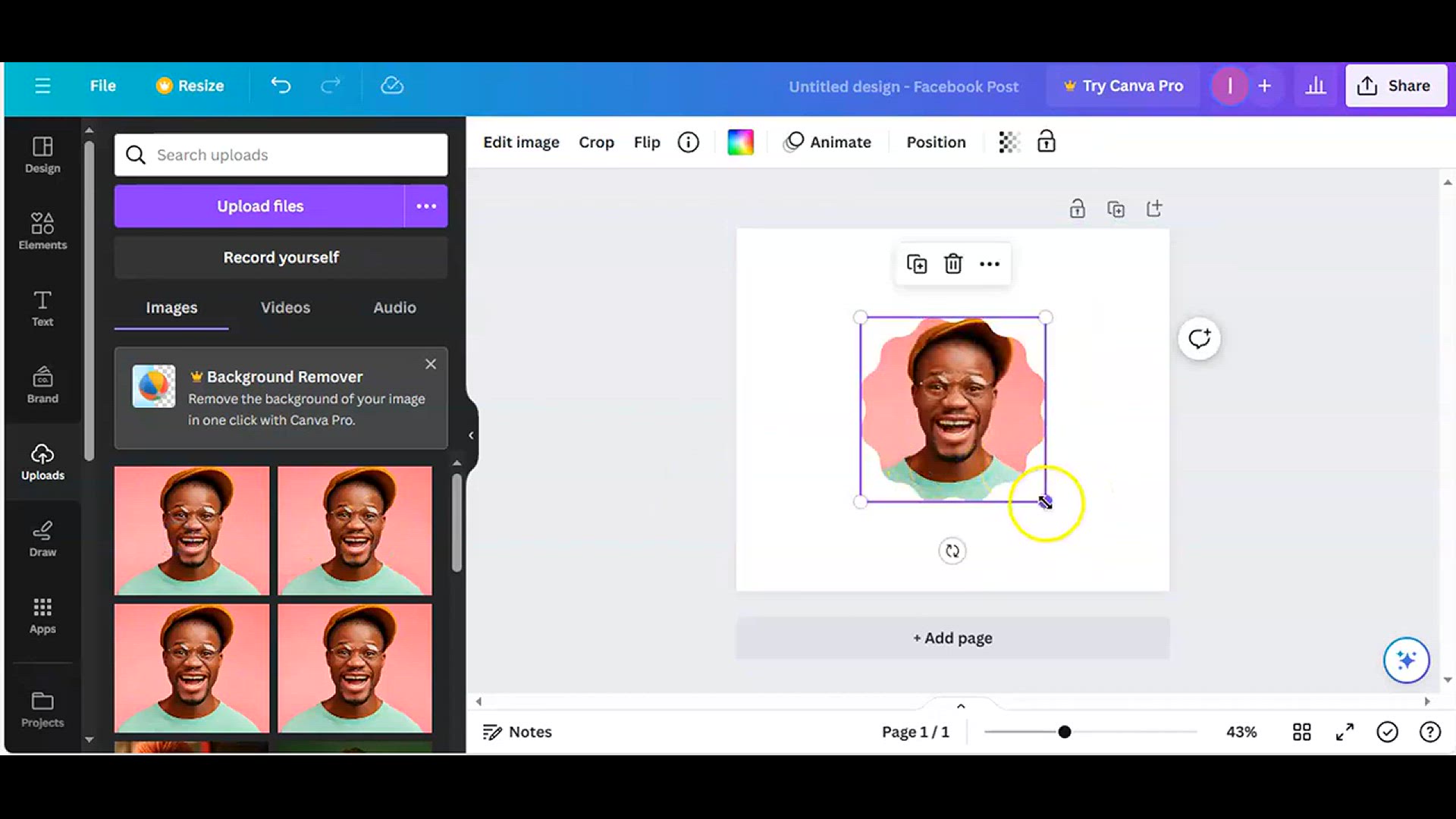Open the help question mark
Image resolution: width=1456 pixels, height=819 pixels.
click(x=1429, y=732)
